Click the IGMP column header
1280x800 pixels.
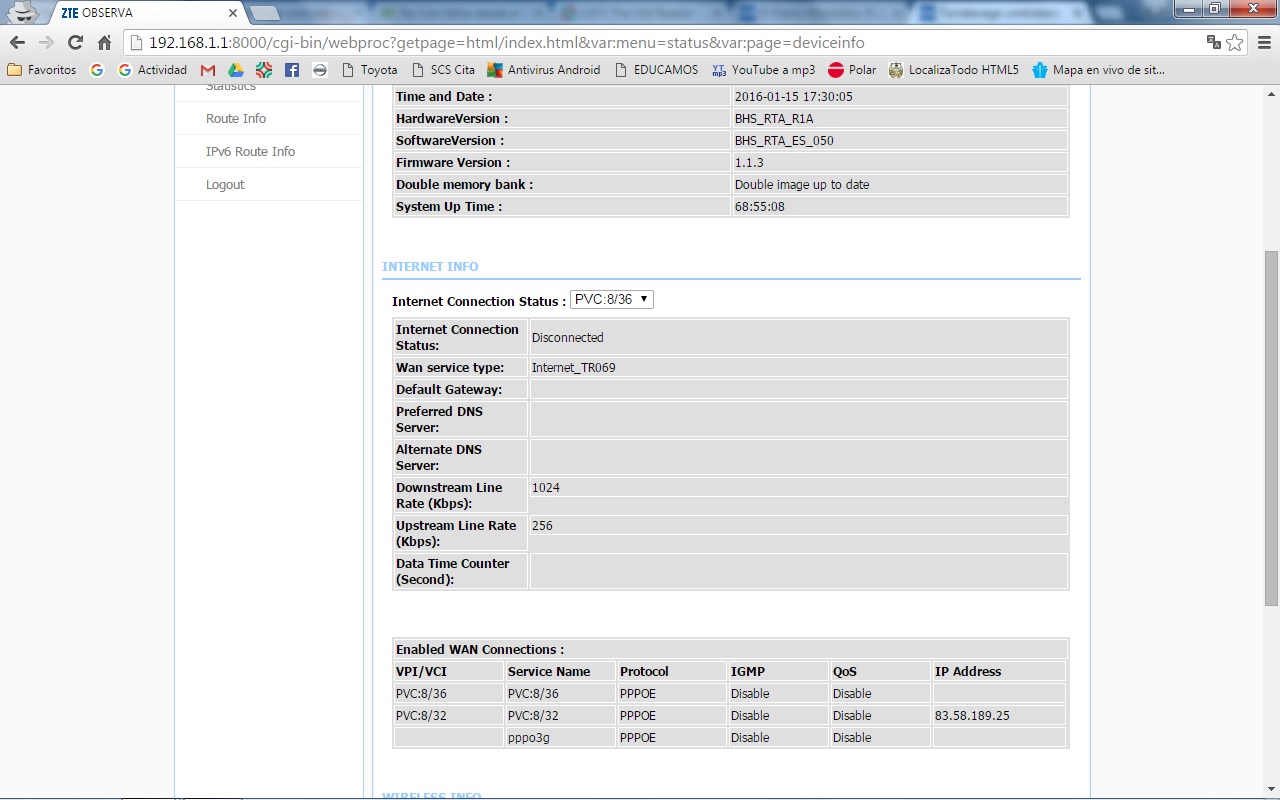tap(748, 672)
